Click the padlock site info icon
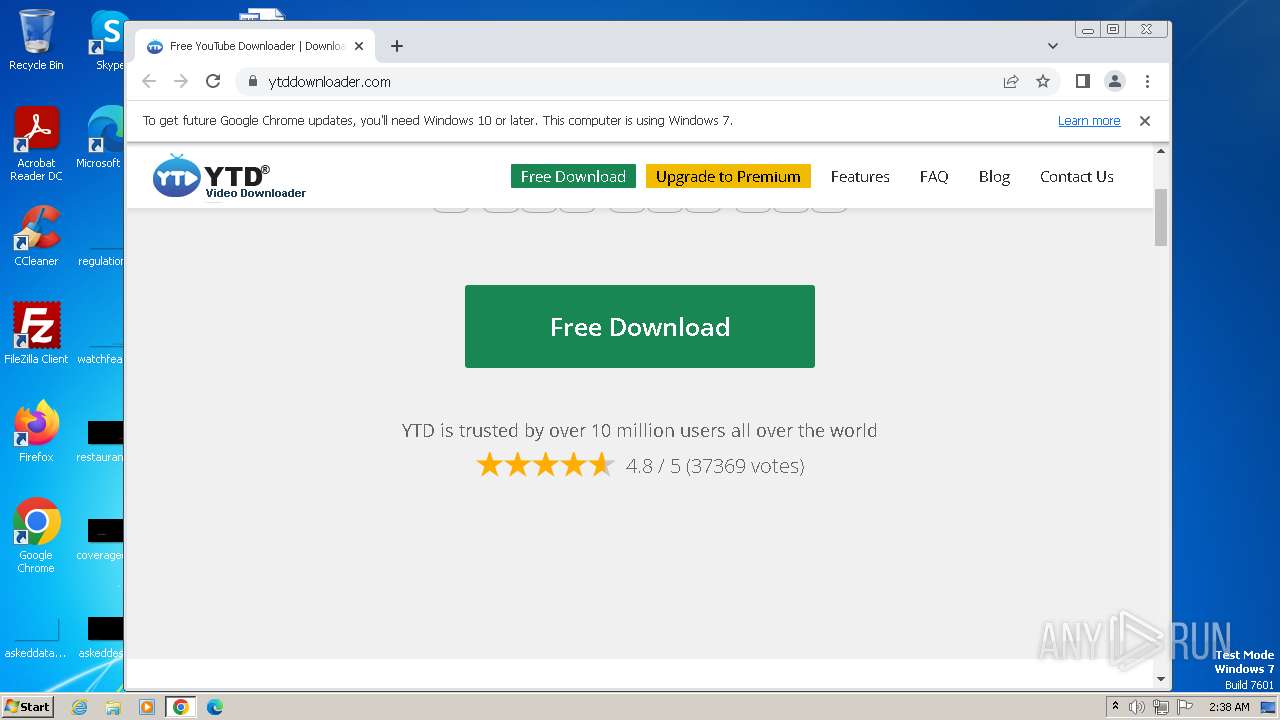 pos(252,81)
